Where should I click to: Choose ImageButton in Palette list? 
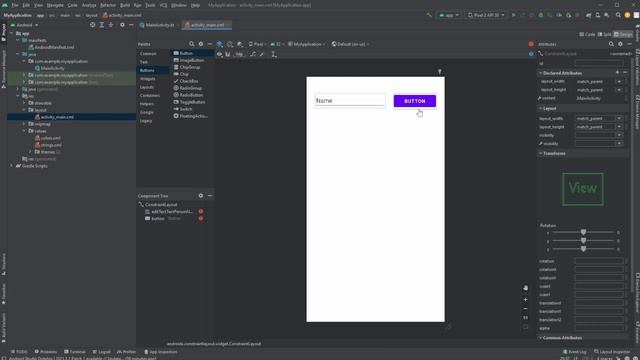tap(191, 60)
